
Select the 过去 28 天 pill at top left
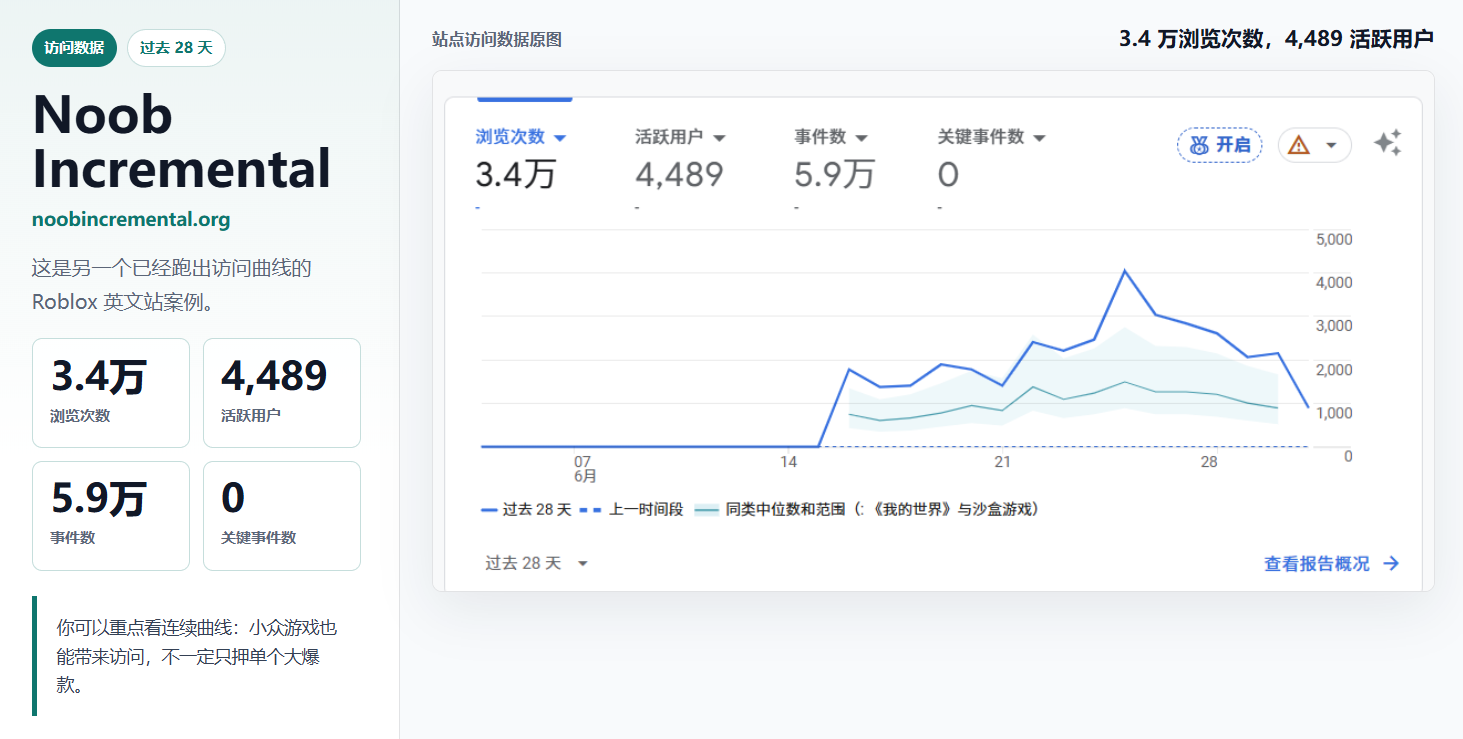[176, 48]
